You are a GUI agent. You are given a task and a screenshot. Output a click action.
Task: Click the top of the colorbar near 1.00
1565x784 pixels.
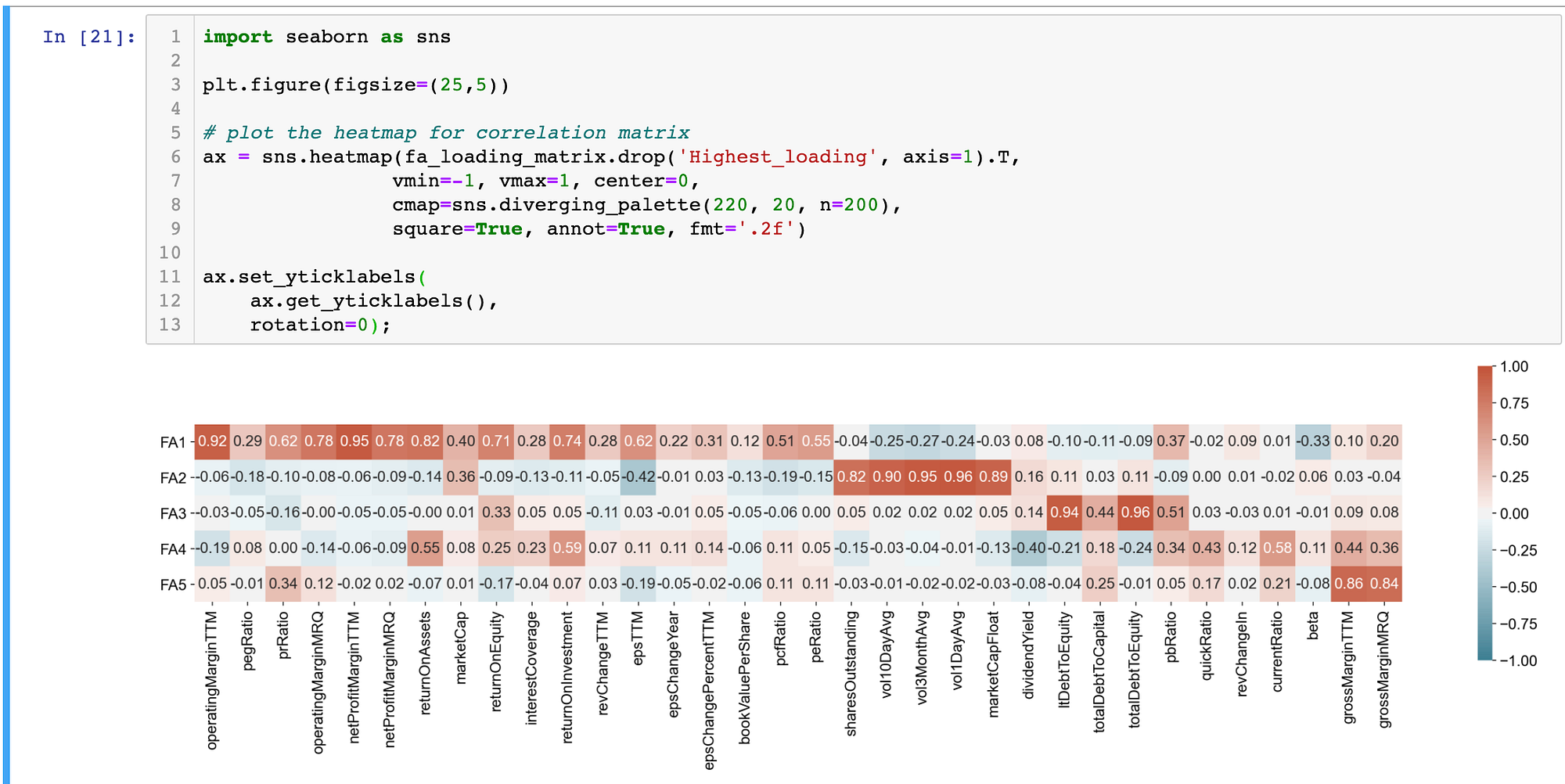(1486, 372)
